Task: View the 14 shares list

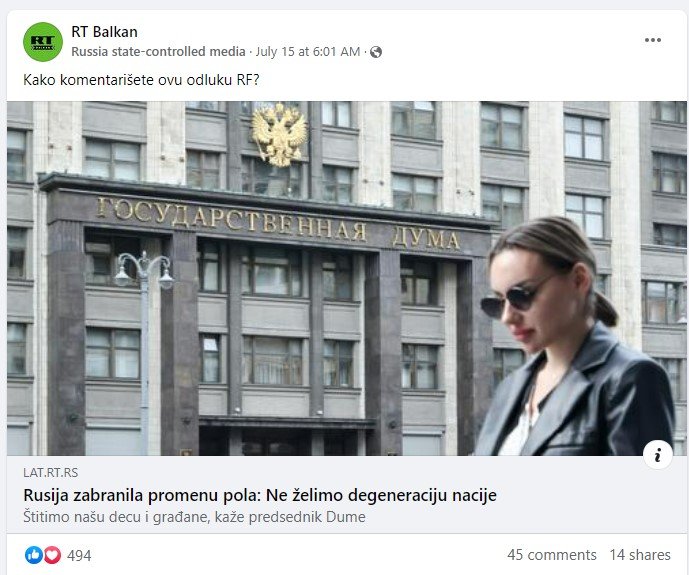Action: (640, 555)
